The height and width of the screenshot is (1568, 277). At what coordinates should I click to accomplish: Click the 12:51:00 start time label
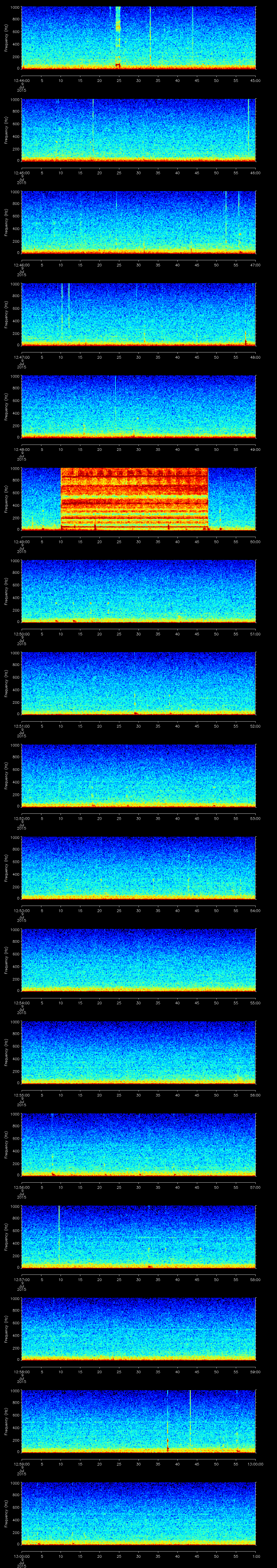coord(21,727)
